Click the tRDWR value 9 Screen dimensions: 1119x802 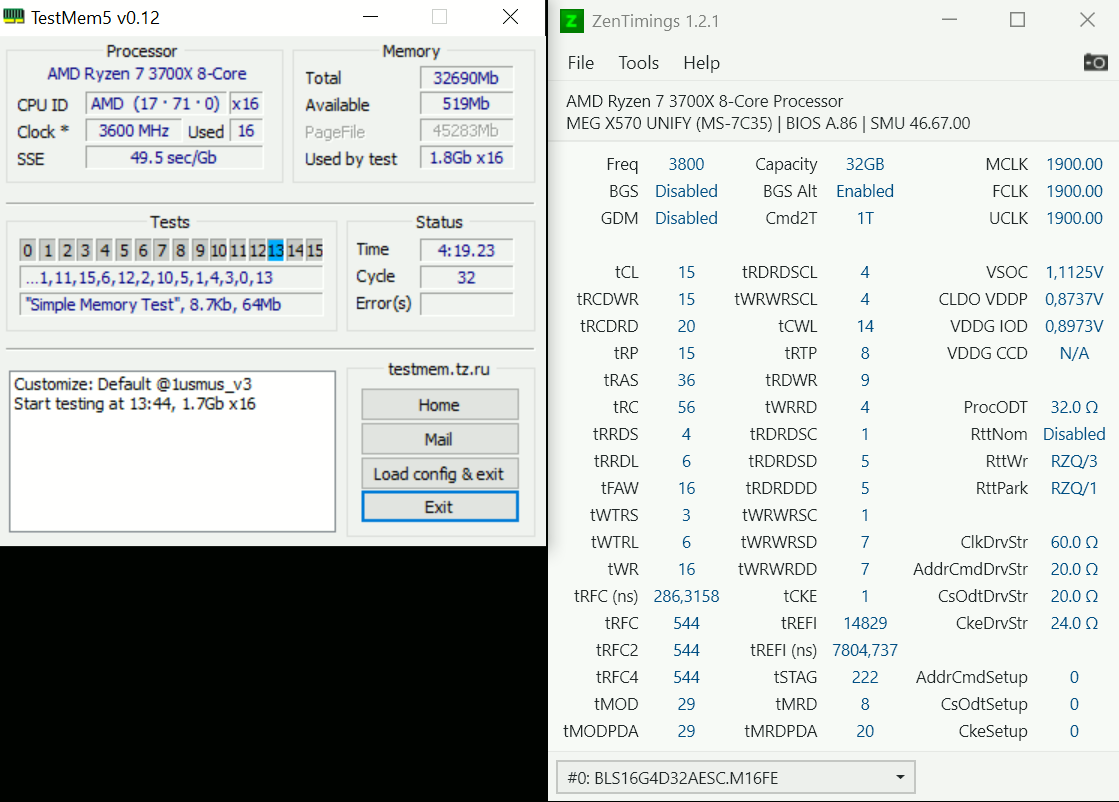865,380
